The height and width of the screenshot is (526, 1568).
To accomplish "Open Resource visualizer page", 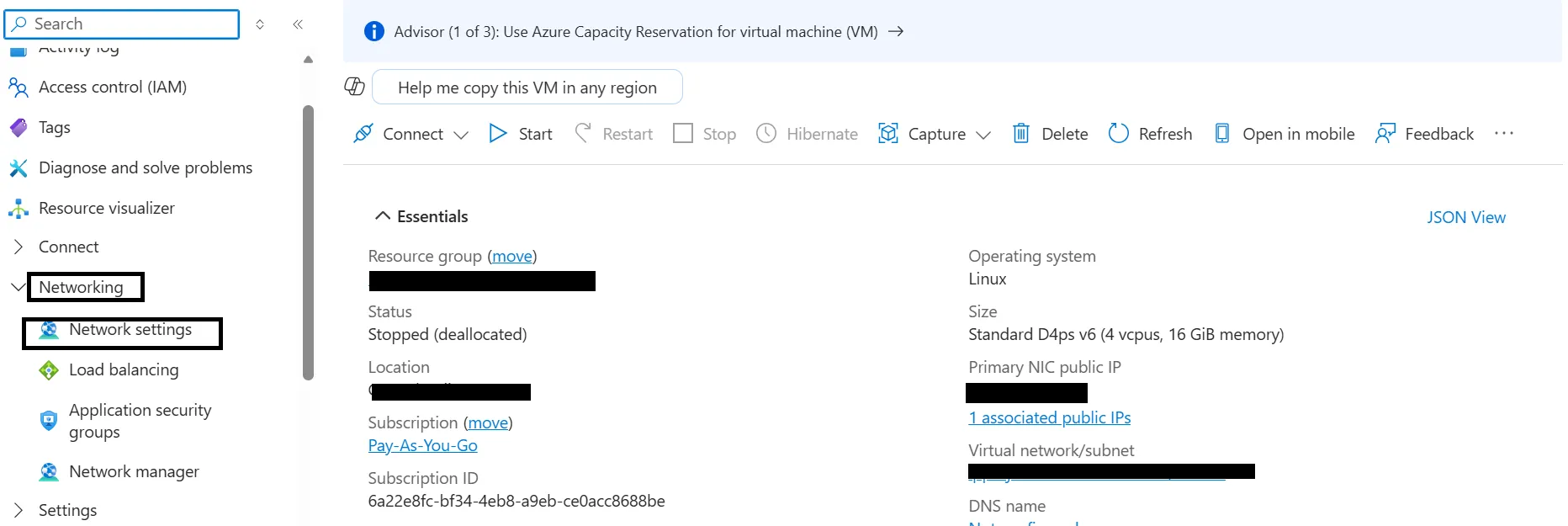I will pyautogui.click(x=107, y=208).
